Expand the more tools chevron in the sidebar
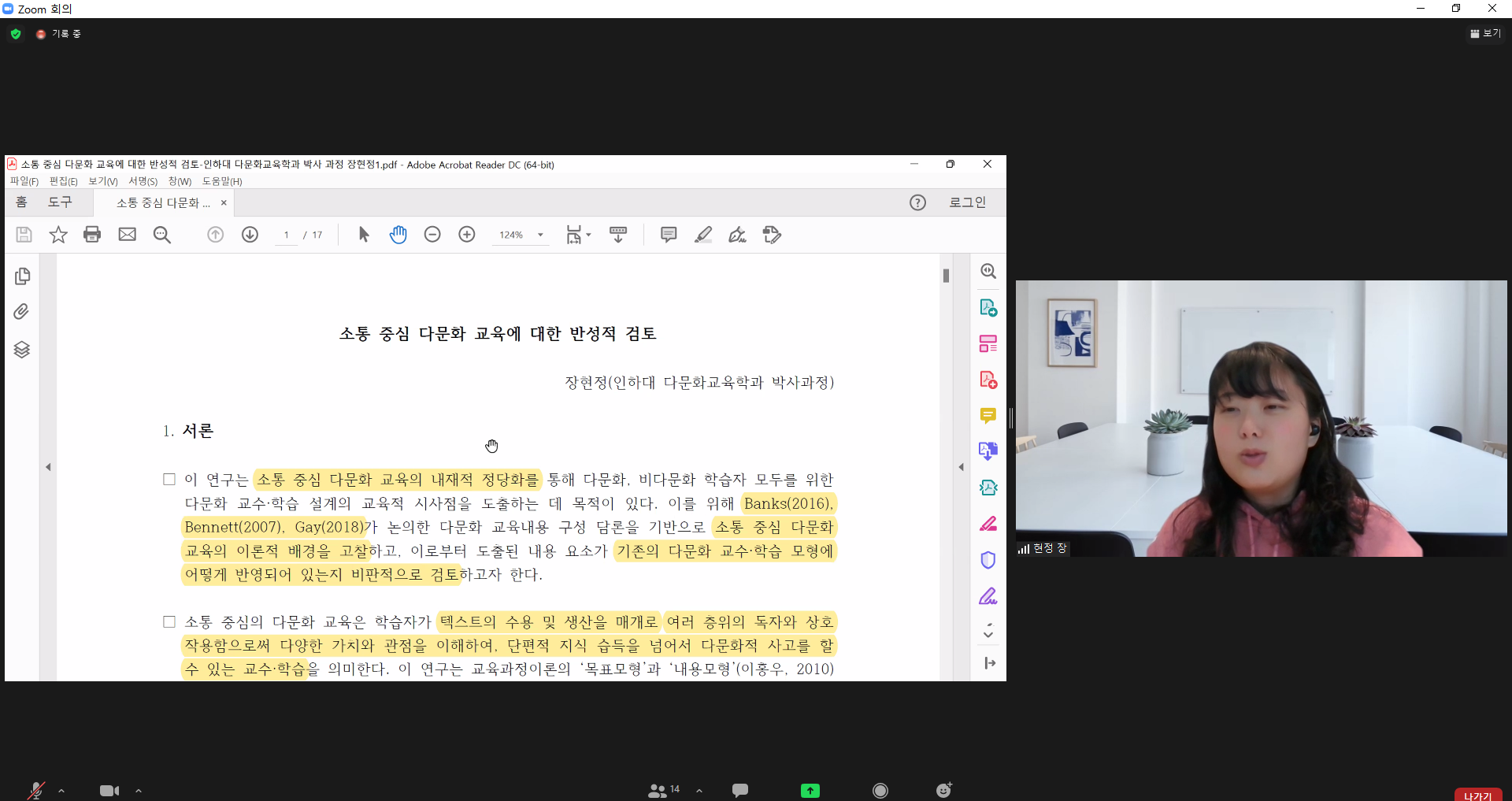The height and width of the screenshot is (801, 1512). tap(988, 630)
